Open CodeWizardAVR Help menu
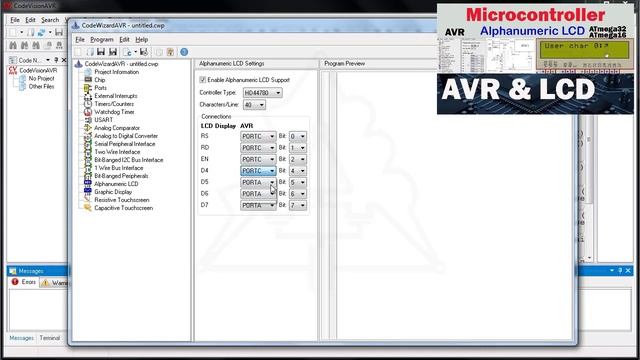Screen dimensions: 640x360 tap(142, 40)
